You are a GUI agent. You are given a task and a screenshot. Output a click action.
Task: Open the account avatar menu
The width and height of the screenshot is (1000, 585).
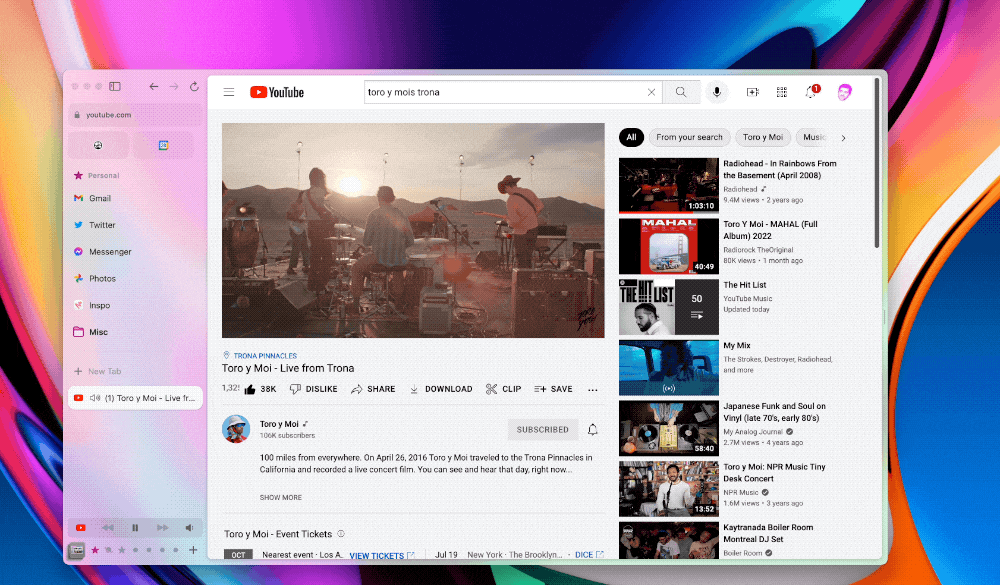(844, 93)
